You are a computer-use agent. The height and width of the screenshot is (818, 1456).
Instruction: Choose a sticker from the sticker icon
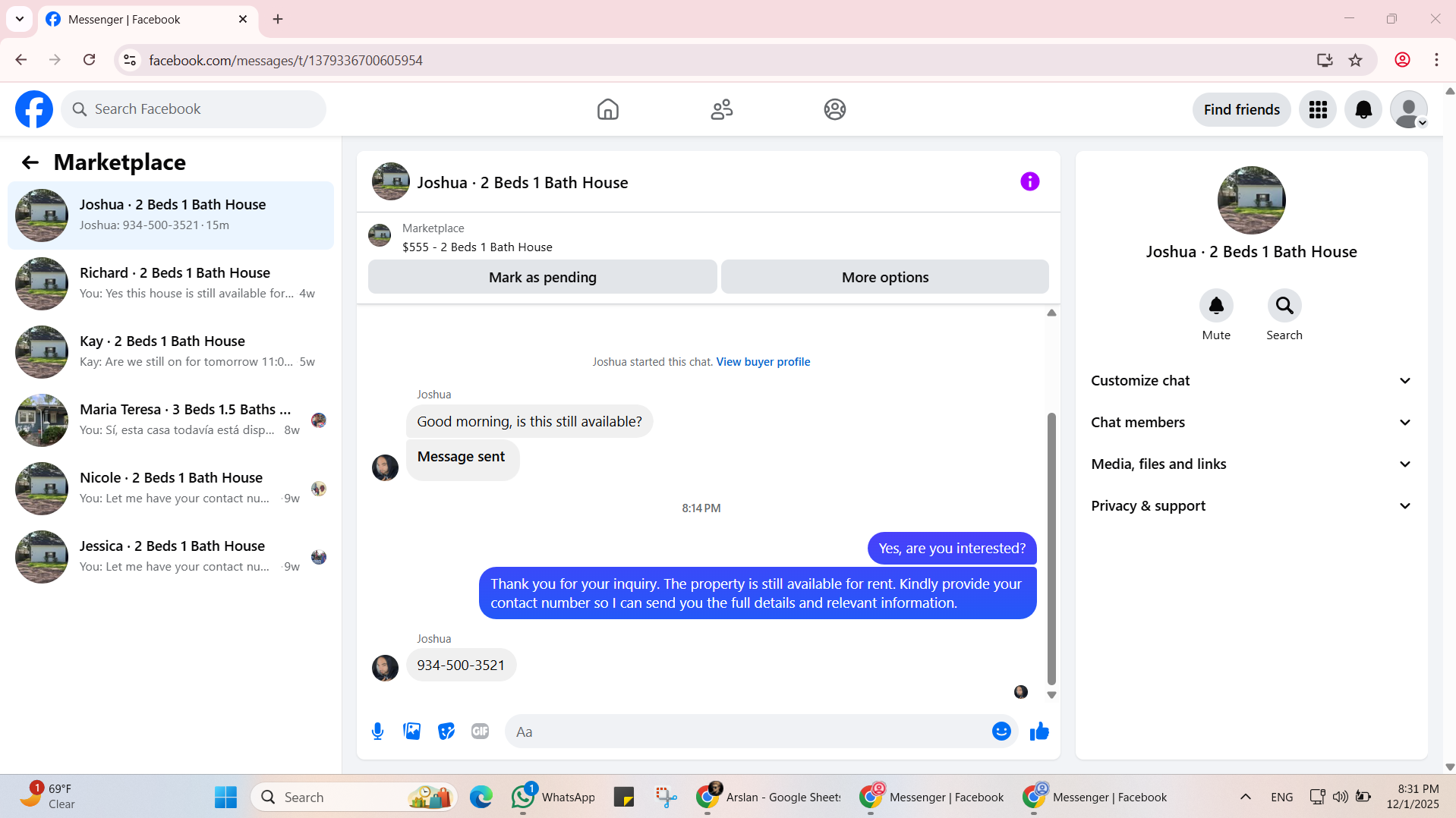[446, 731]
